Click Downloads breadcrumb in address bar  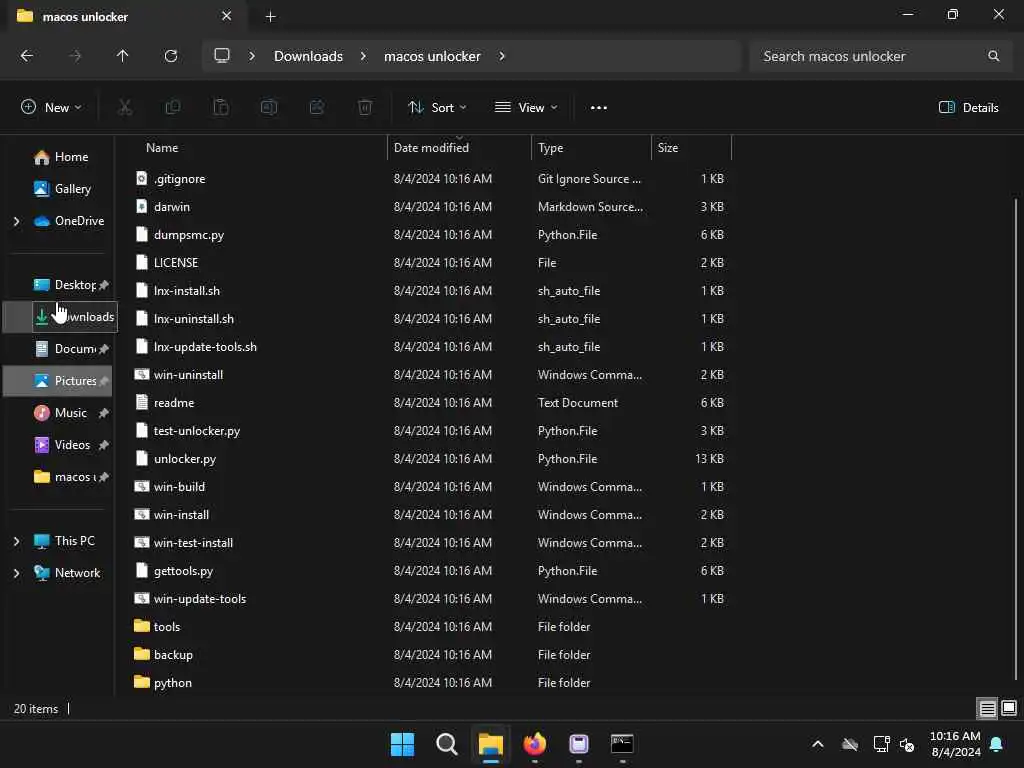[308, 56]
